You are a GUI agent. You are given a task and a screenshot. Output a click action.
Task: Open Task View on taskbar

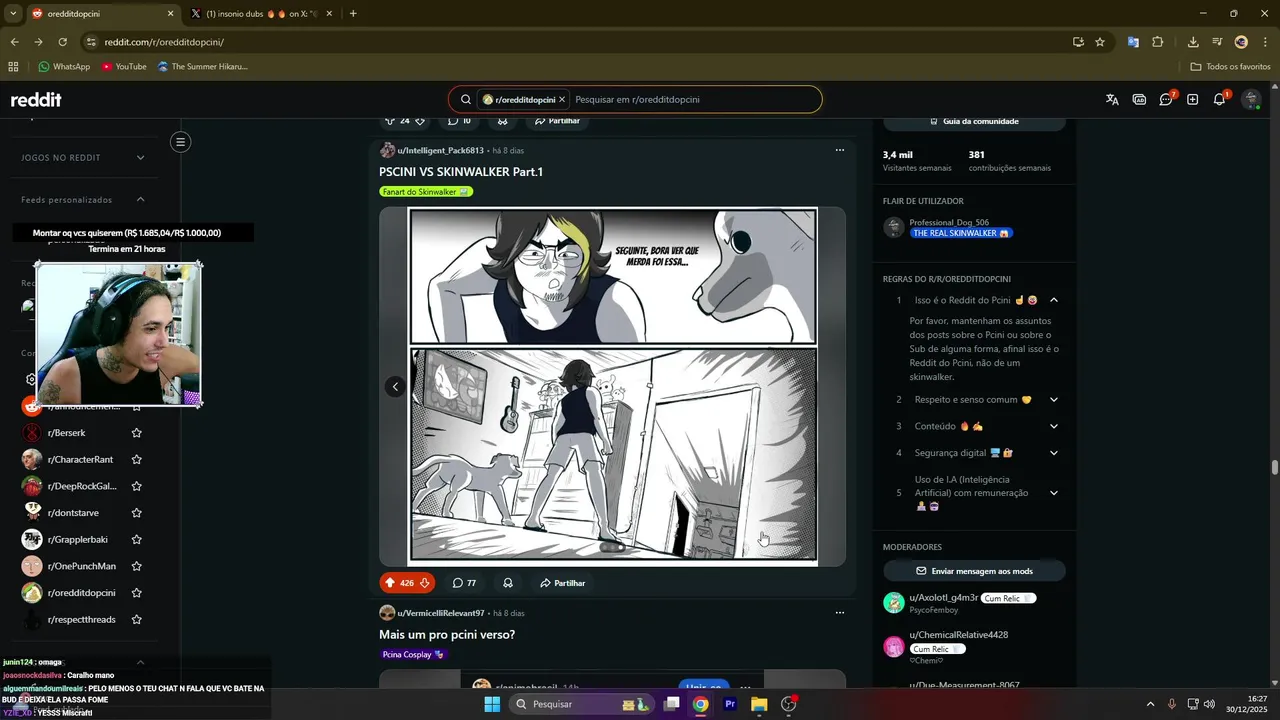672,704
